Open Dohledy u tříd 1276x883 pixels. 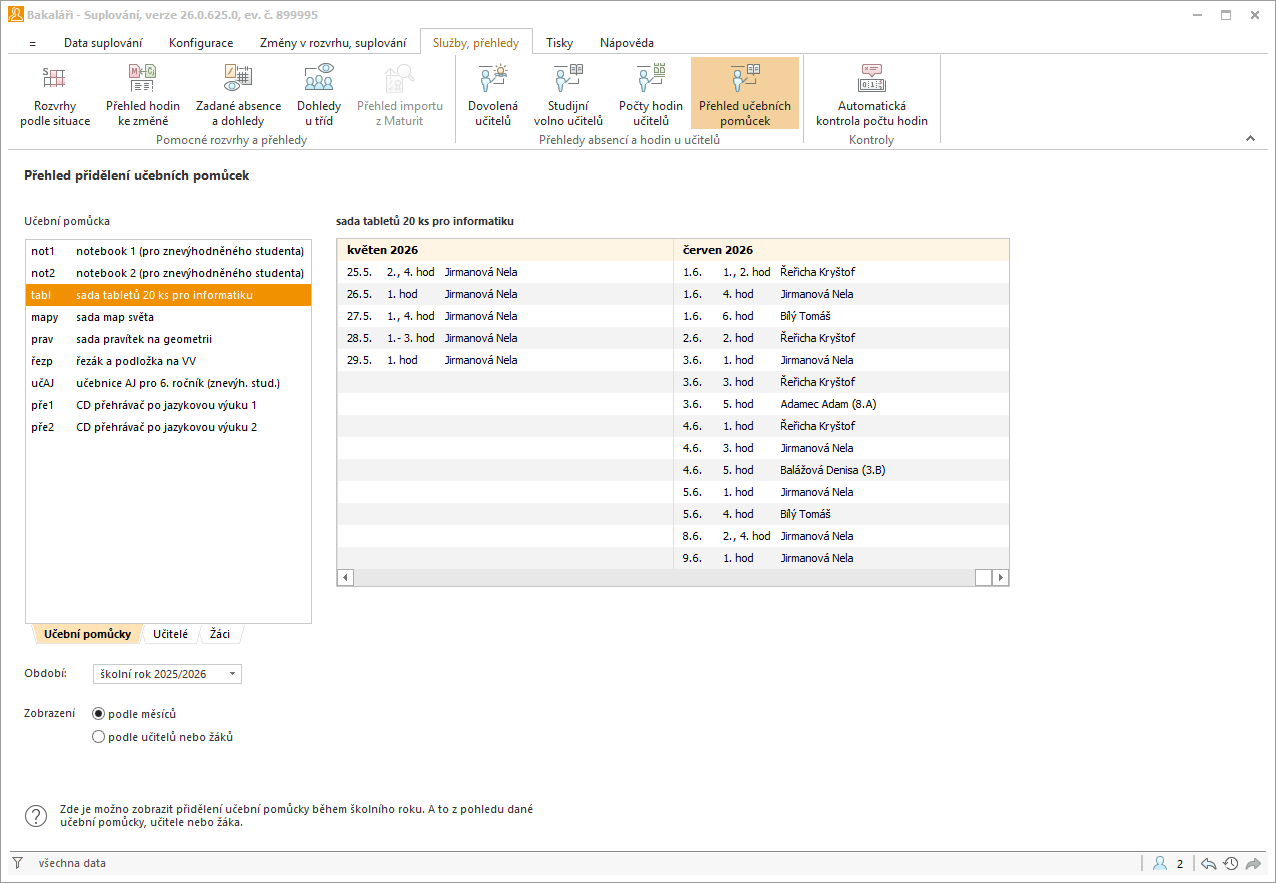[319, 95]
